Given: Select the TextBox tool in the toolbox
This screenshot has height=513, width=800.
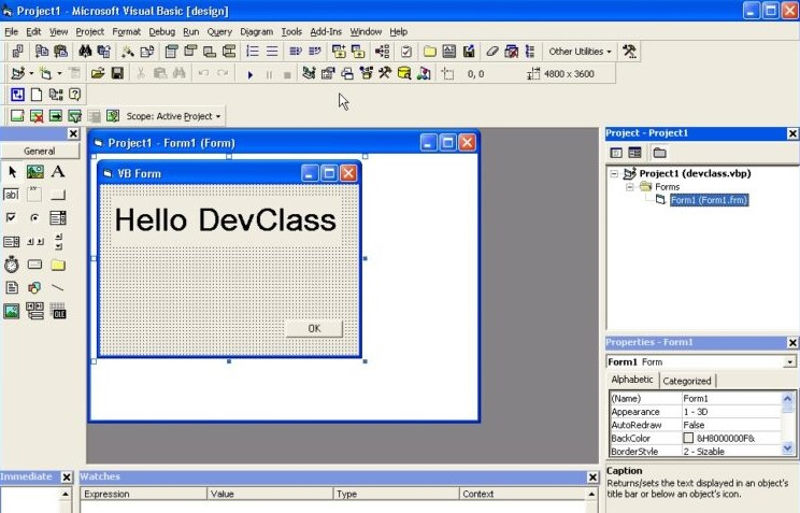Looking at the screenshot, I should click(x=12, y=195).
